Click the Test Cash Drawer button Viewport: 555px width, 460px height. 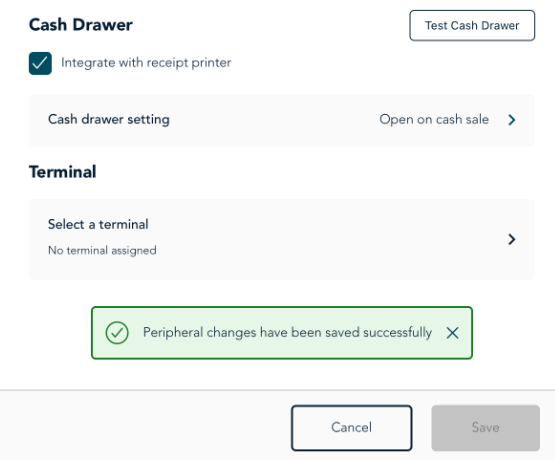click(x=472, y=25)
